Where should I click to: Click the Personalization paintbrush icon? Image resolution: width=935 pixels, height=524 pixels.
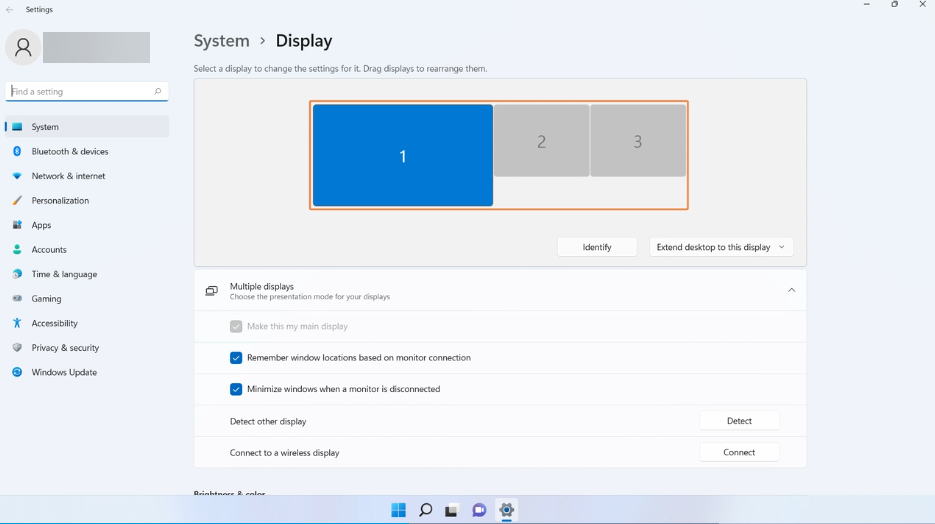point(17,200)
